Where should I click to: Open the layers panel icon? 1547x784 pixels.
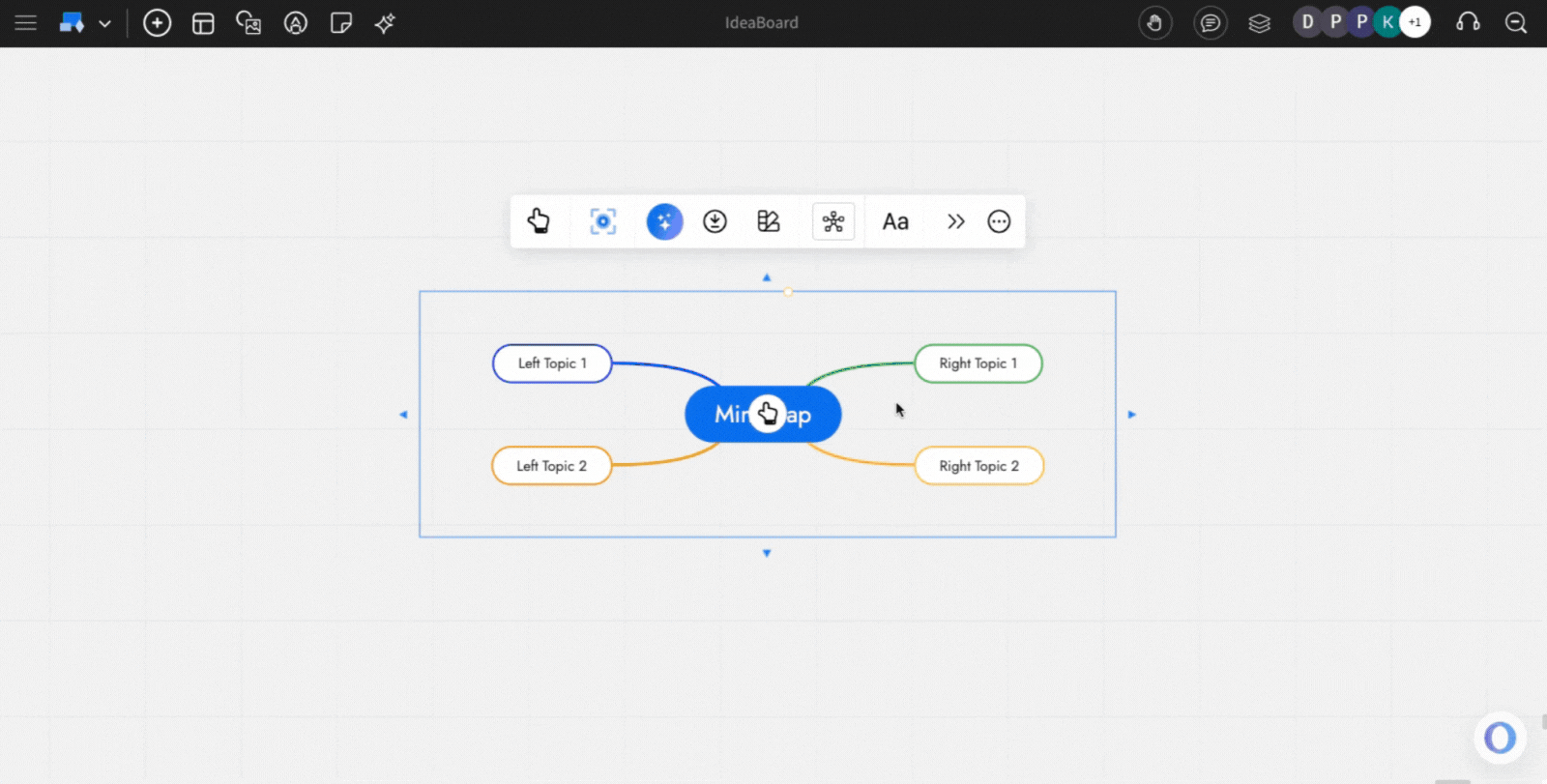tap(1259, 23)
